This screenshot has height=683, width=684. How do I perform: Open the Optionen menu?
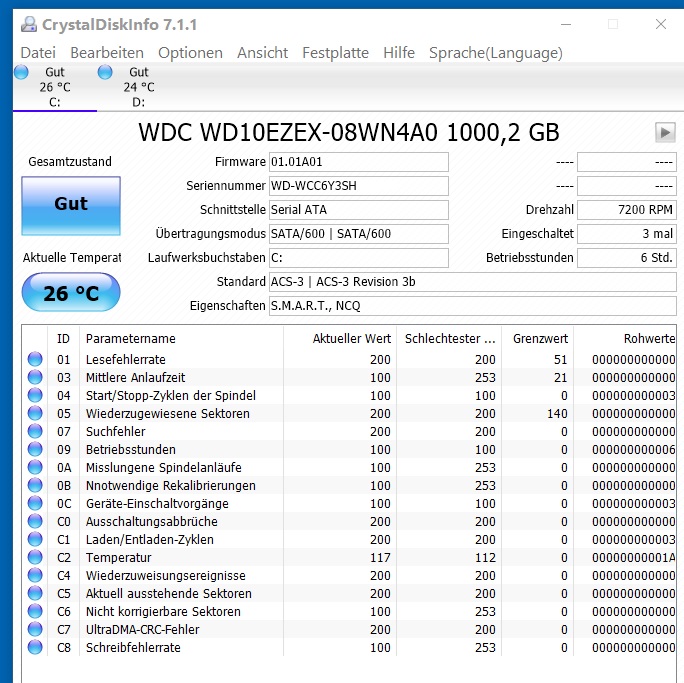pos(190,53)
